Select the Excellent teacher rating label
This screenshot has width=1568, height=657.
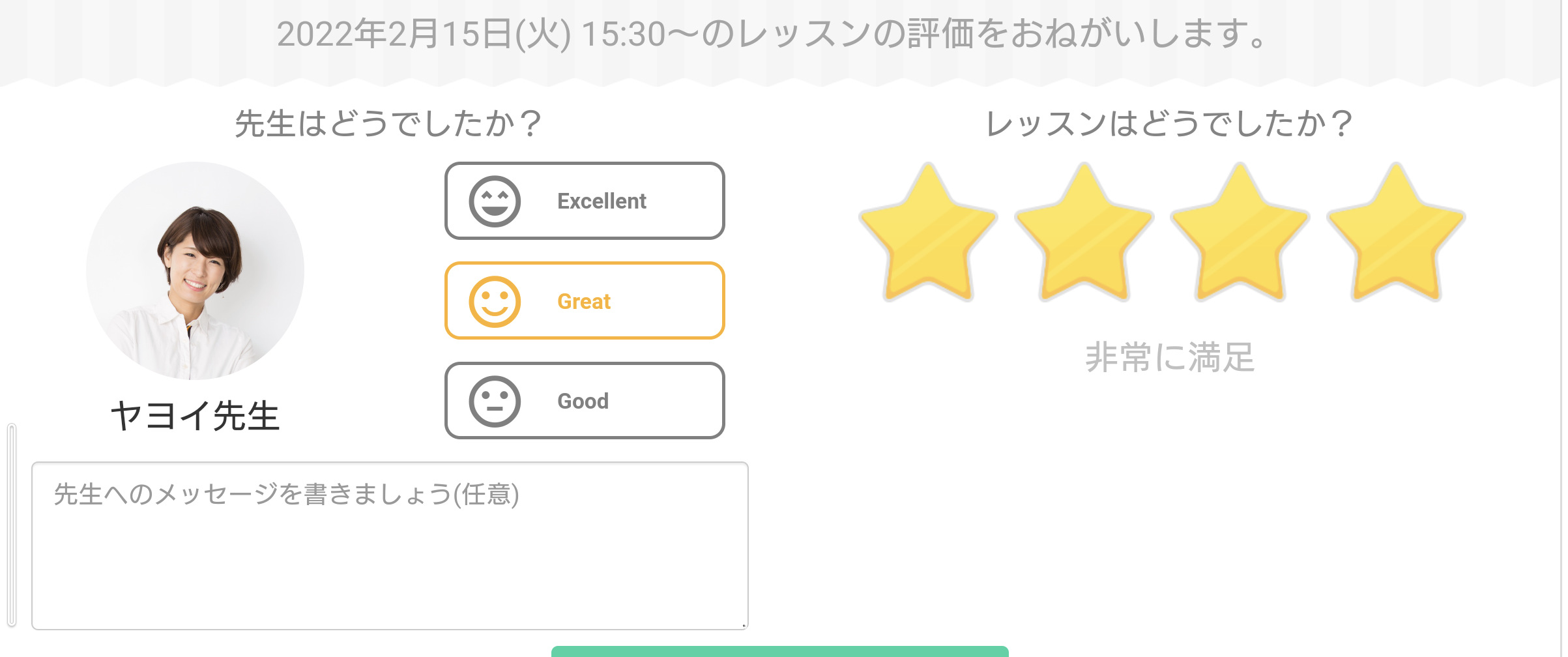click(x=602, y=201)
